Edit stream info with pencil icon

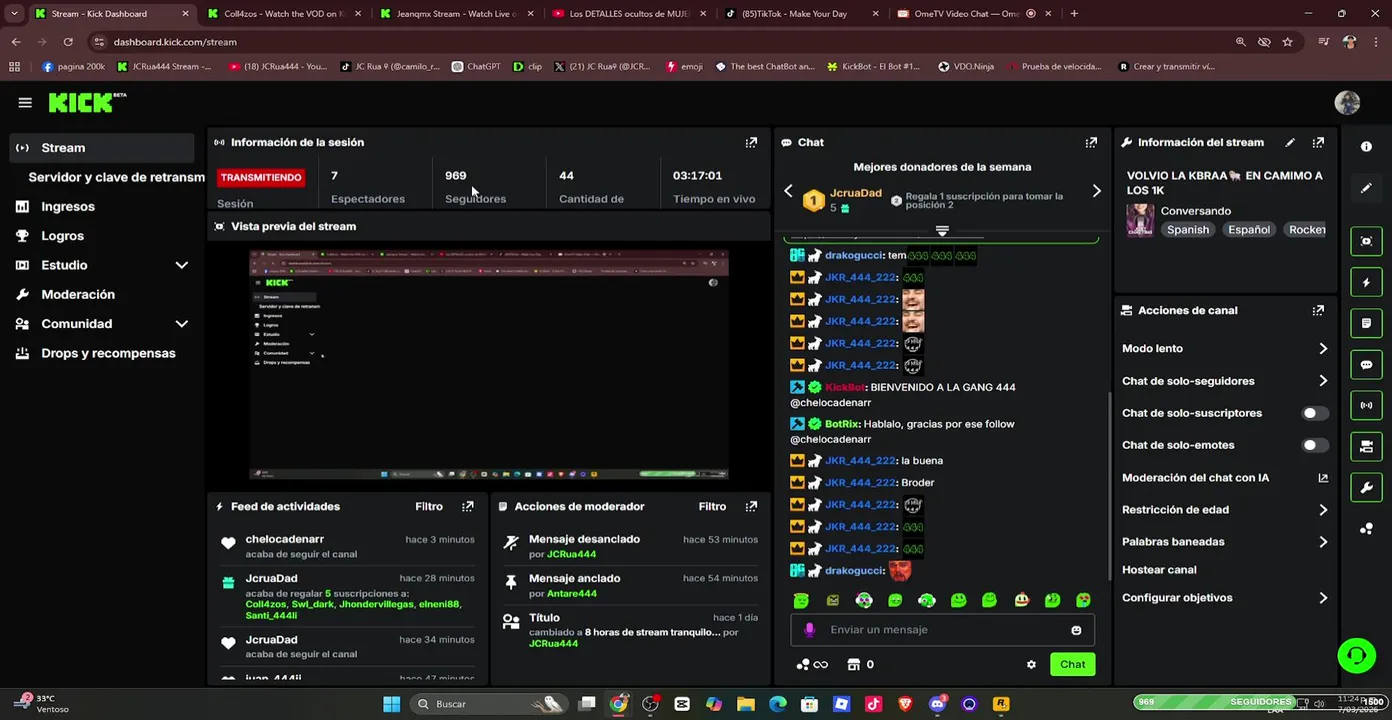click(x=1290, y=143)
